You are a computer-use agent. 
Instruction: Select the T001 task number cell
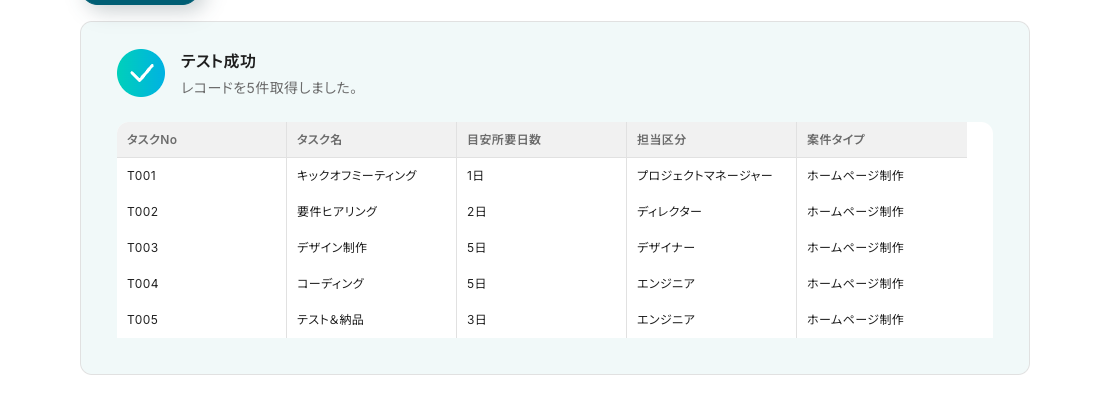[x=143, y=176]
